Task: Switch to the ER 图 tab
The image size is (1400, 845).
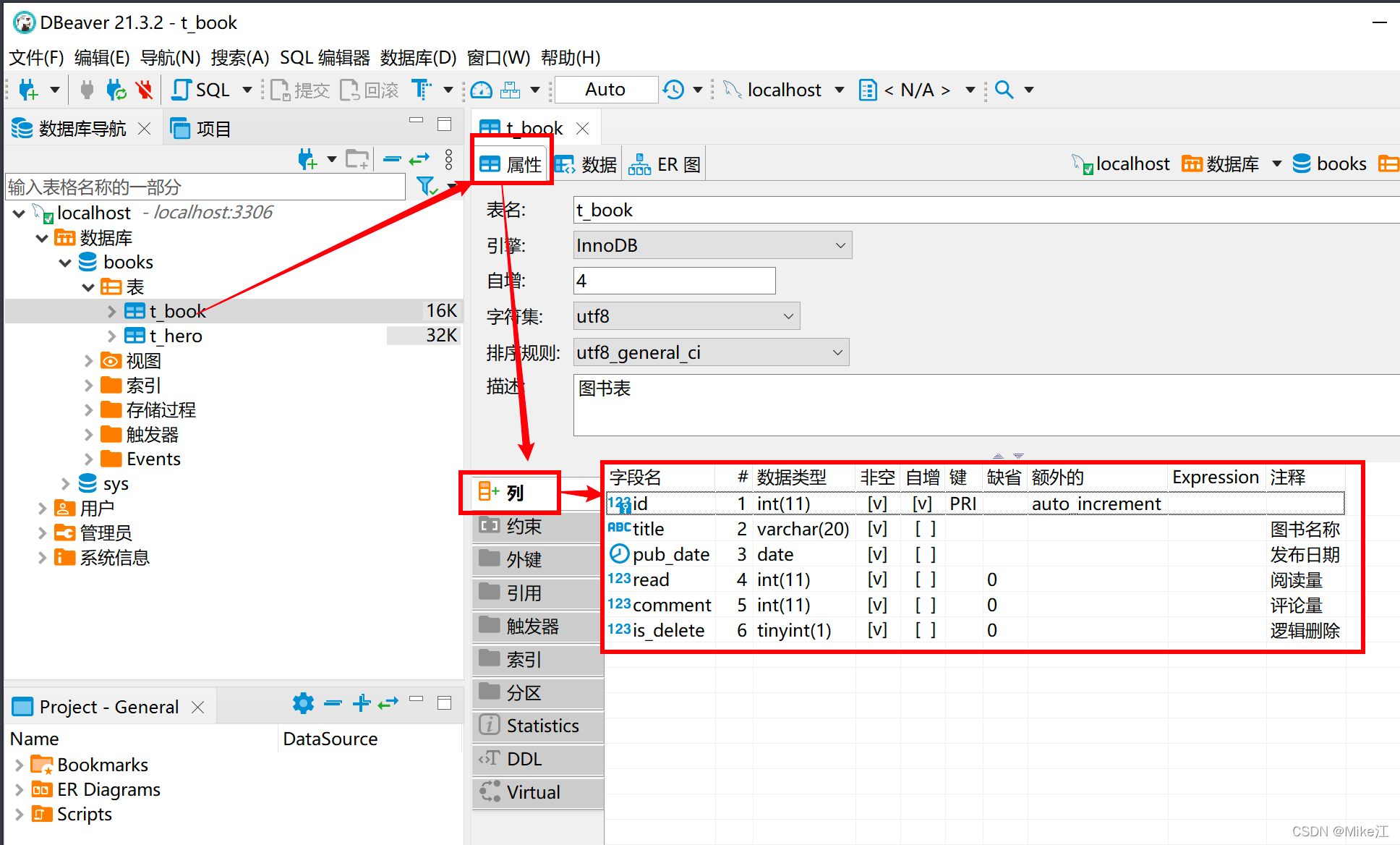Action: pos(665,165)
